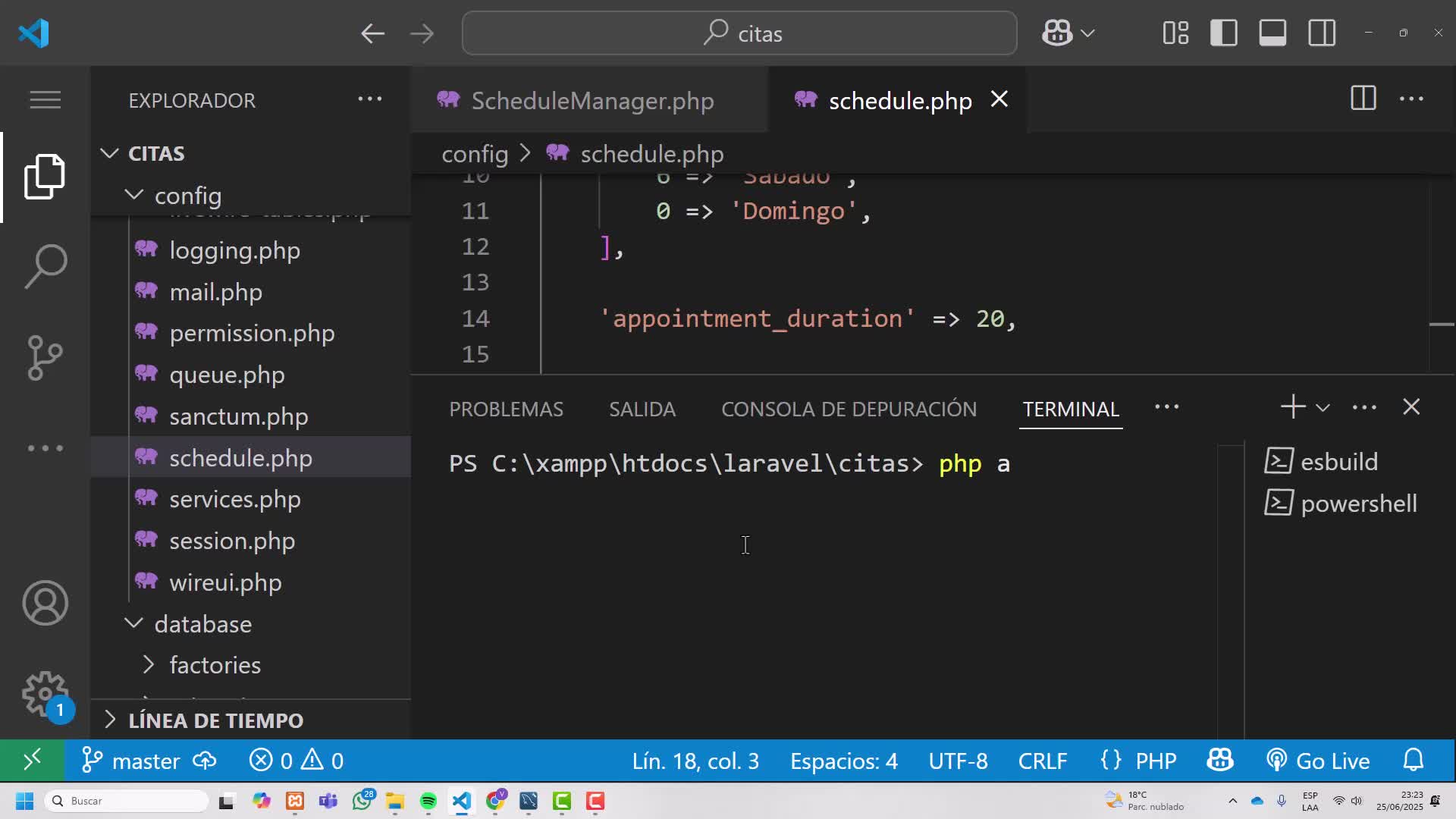Focus the citas command center search box

coord(739,33)
